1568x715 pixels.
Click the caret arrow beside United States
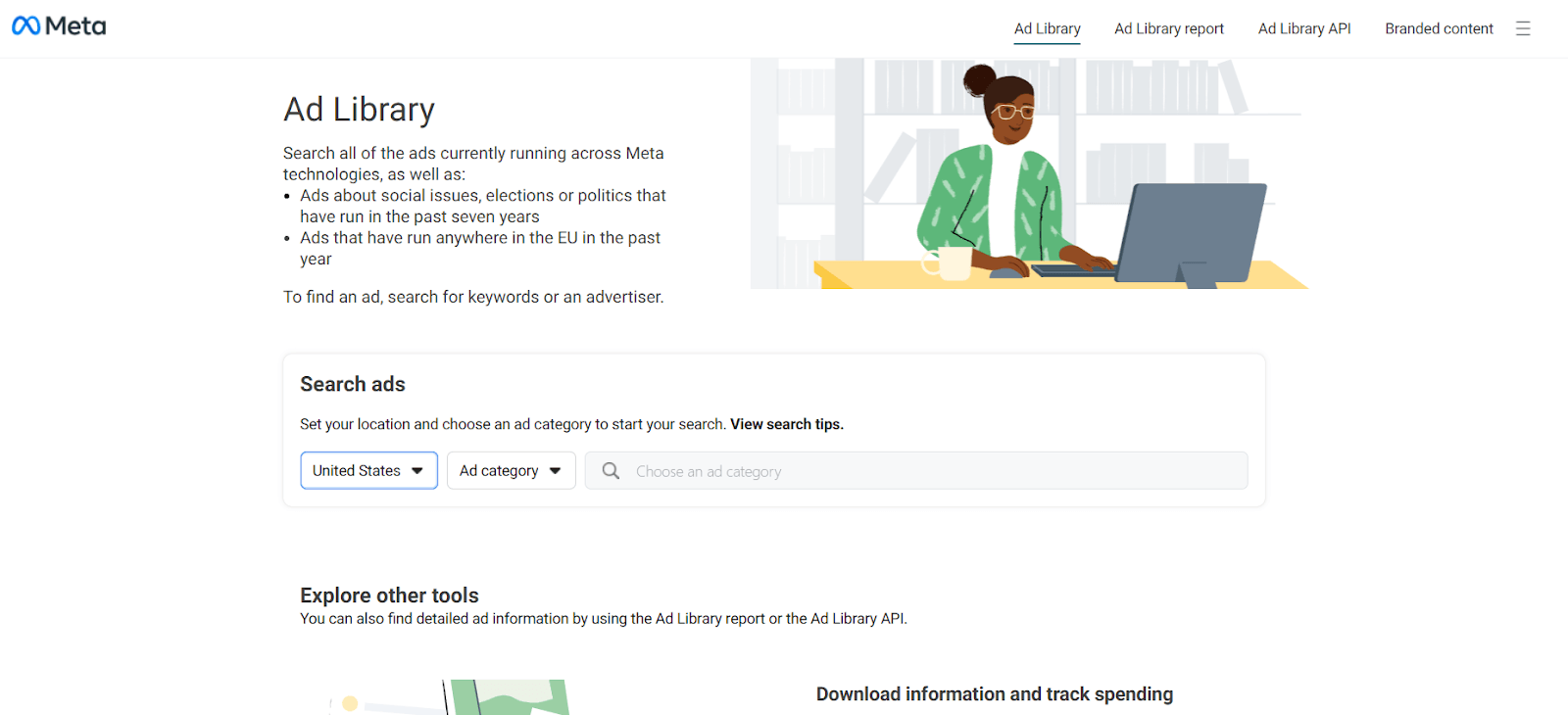[x=417, y=471]
